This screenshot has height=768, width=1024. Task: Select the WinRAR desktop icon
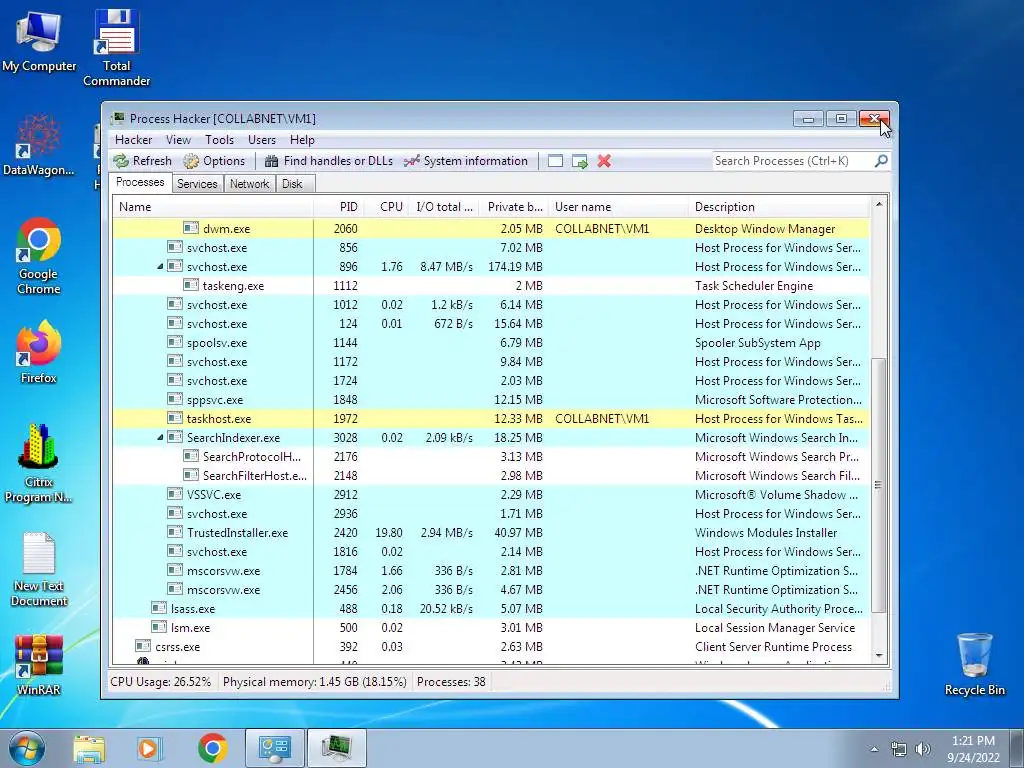click(x=39, y=665)
